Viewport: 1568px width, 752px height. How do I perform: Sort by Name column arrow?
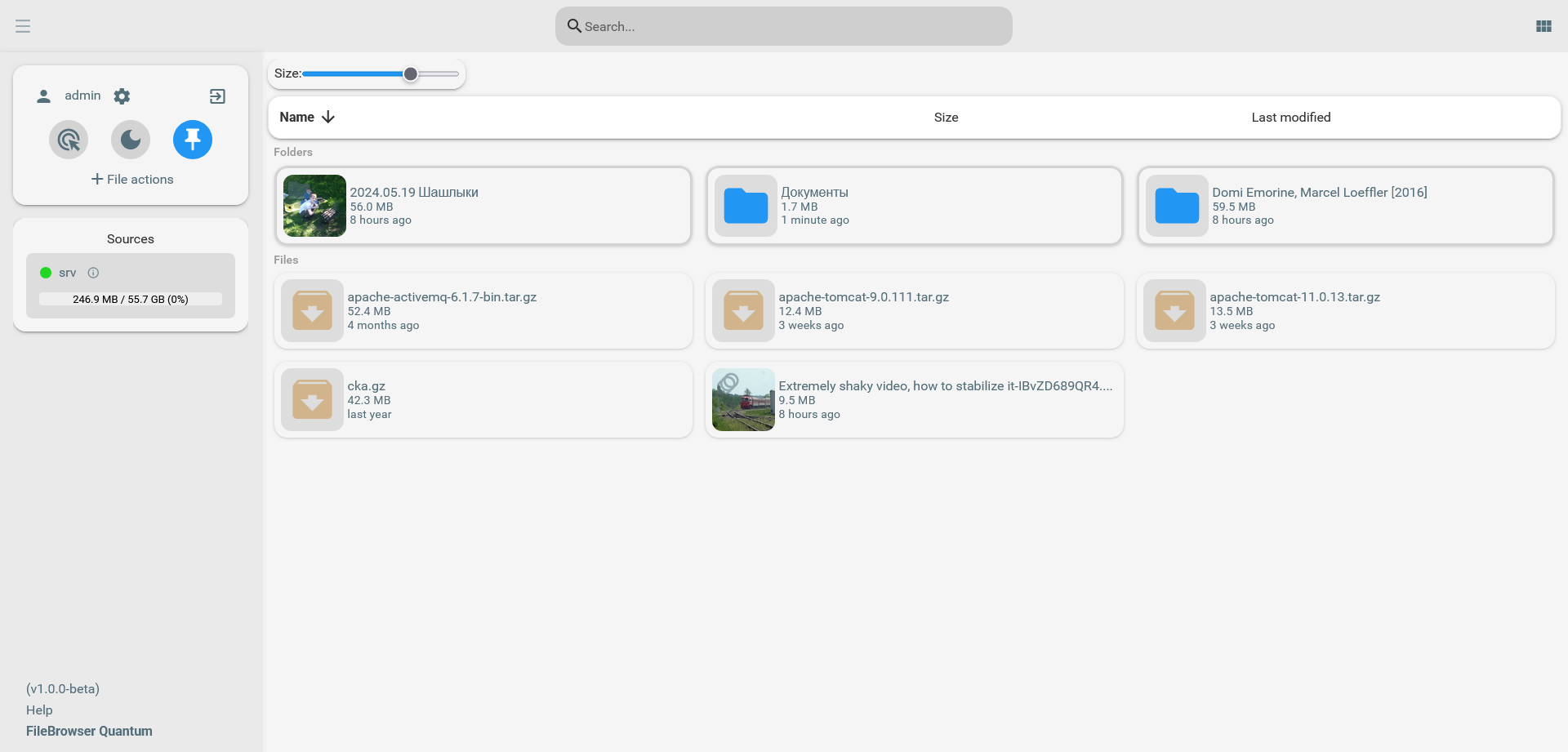(x=328, y=118)
